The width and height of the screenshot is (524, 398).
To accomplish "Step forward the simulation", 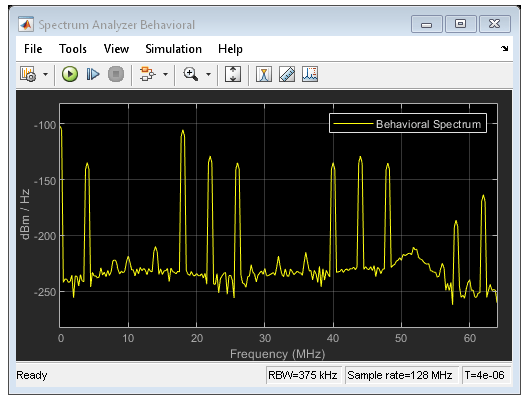I will 93,74.
